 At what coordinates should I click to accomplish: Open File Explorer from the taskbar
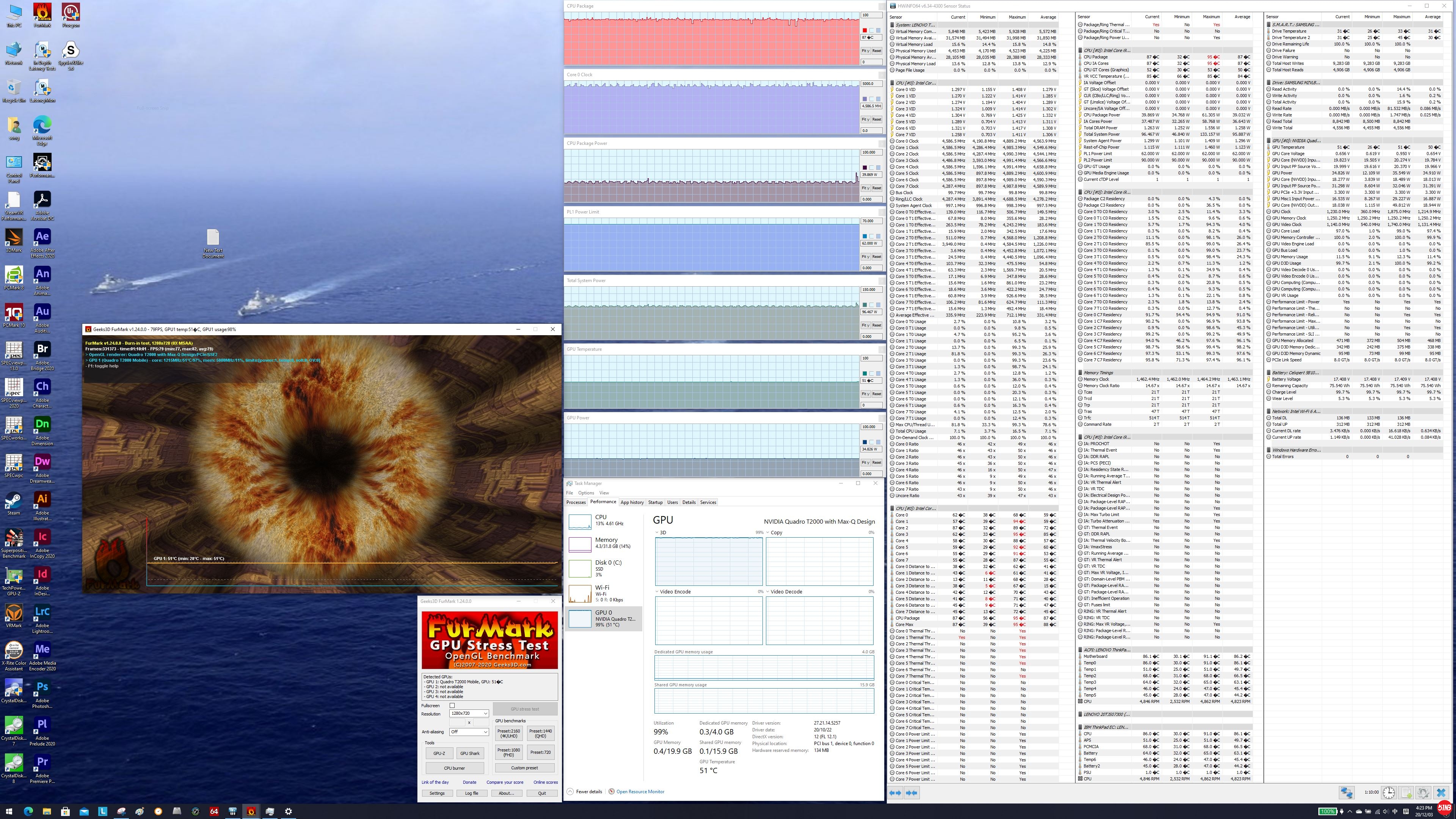tap(46, 811)
